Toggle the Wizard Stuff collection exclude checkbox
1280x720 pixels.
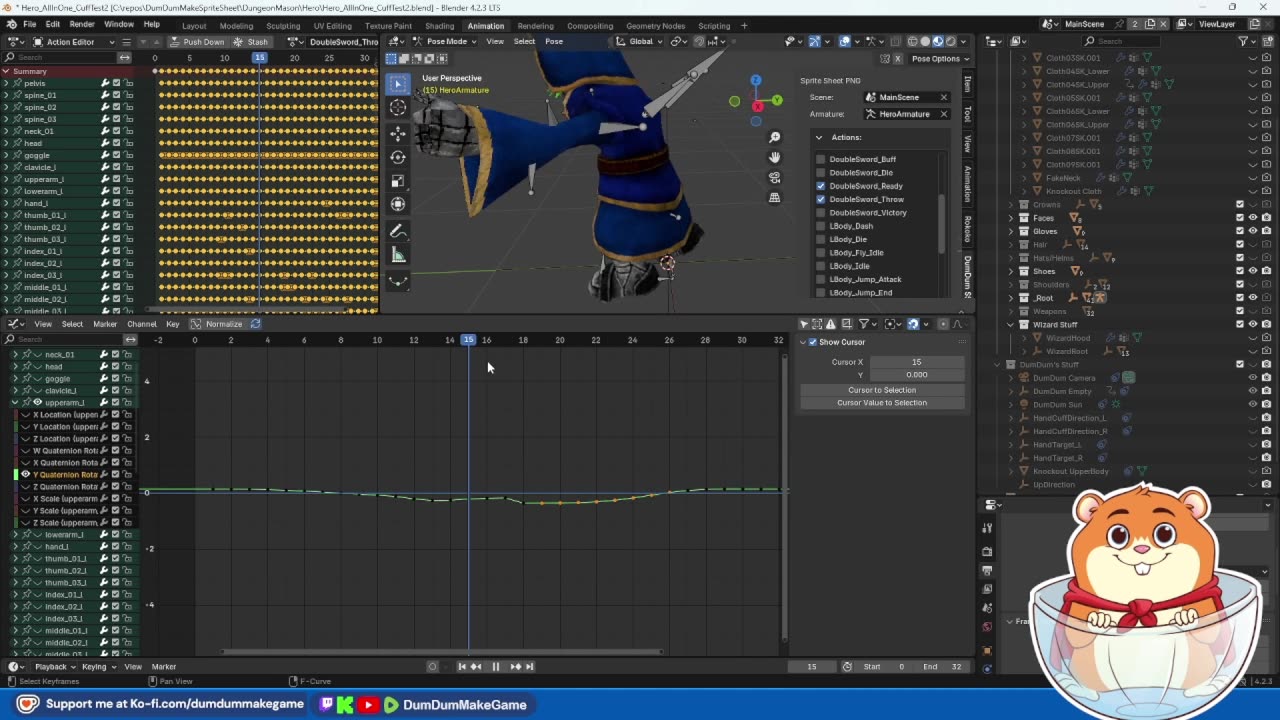1240,324
